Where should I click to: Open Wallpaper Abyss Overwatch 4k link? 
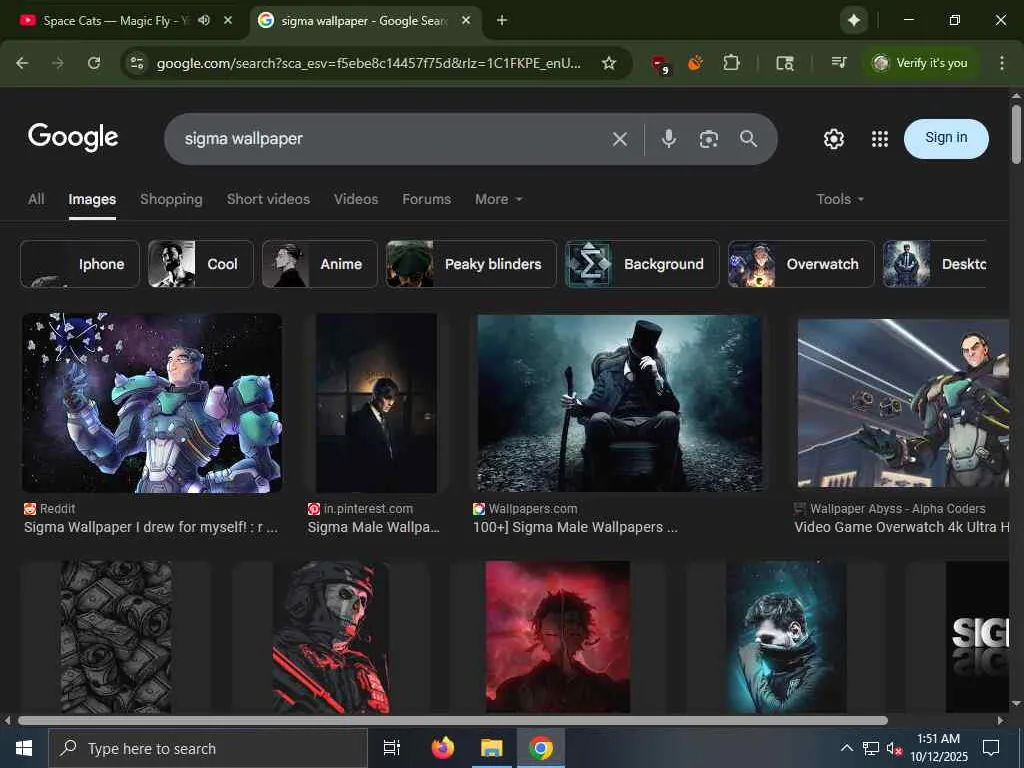pyautogui.click(x=902, y=527)
